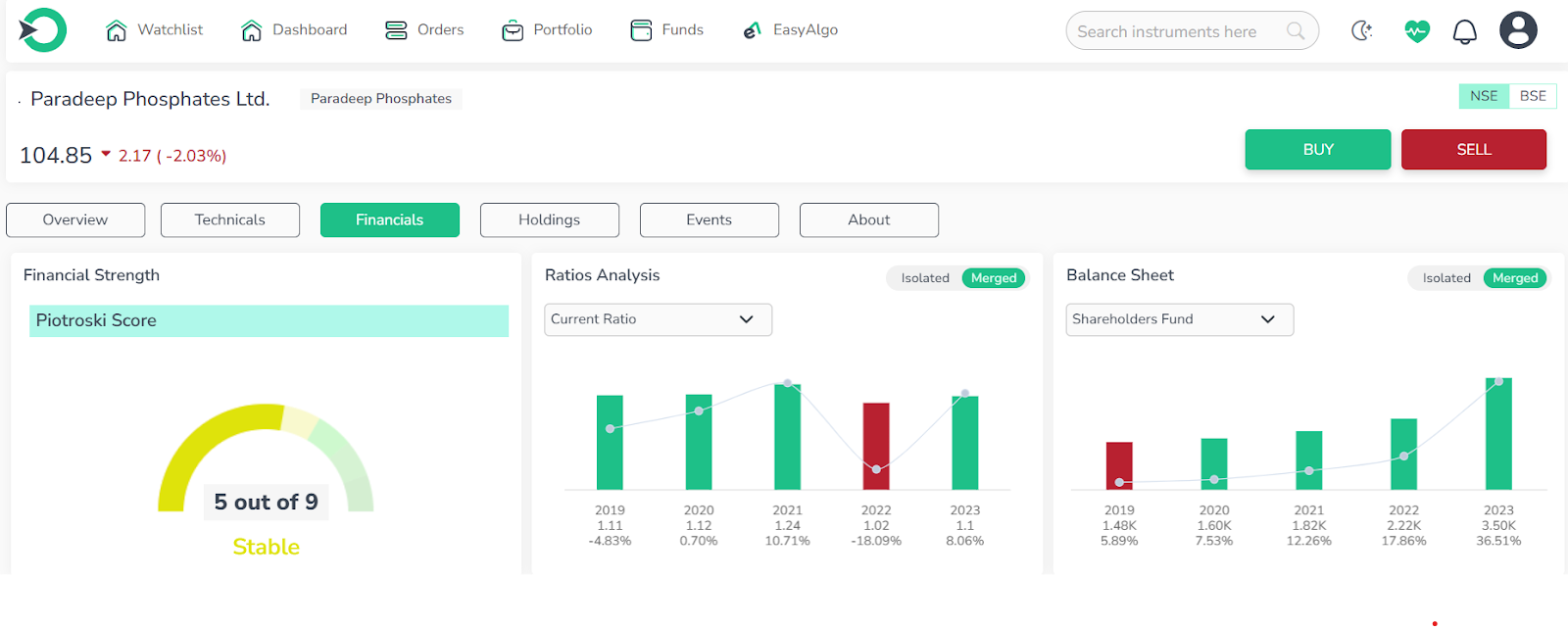Go to Portfolio page
Image resolution: width=1568 pixels, height=627 pixels.
pyautogui.click(x=563, y=30)
